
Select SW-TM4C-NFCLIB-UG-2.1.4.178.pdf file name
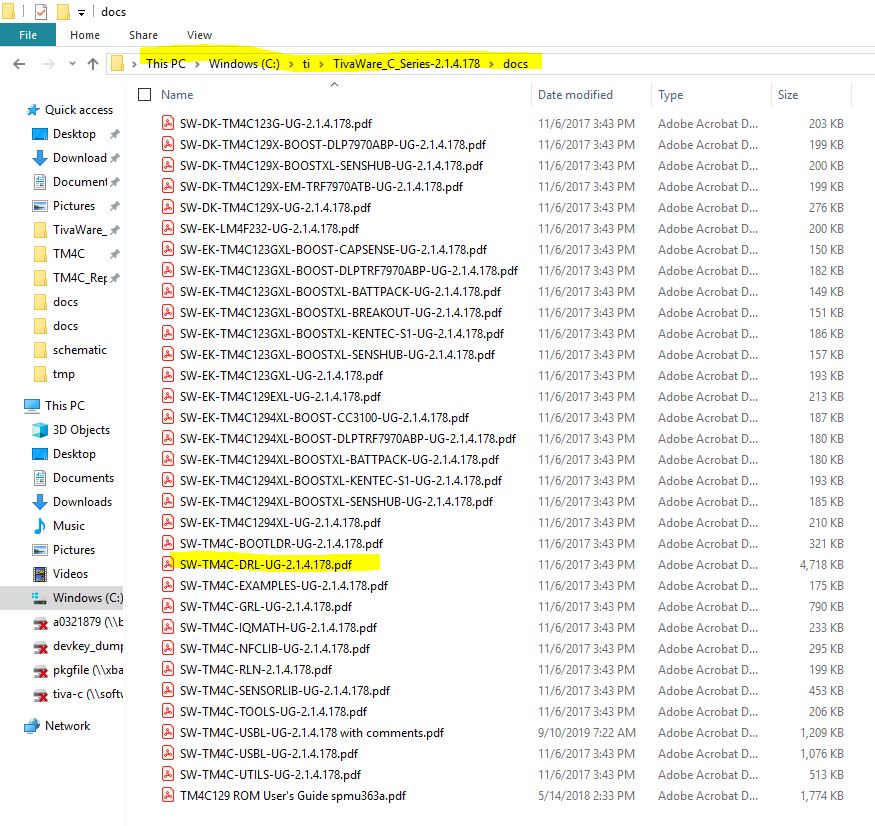pos(275,649)
